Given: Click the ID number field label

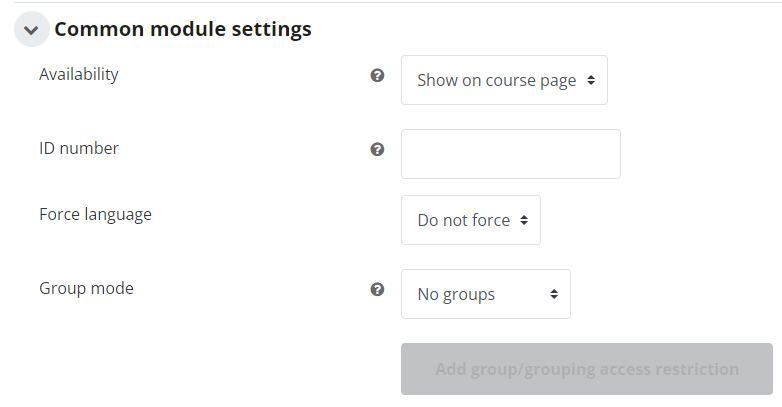Looking at the screenshot, I should click(x=79, y=148).
